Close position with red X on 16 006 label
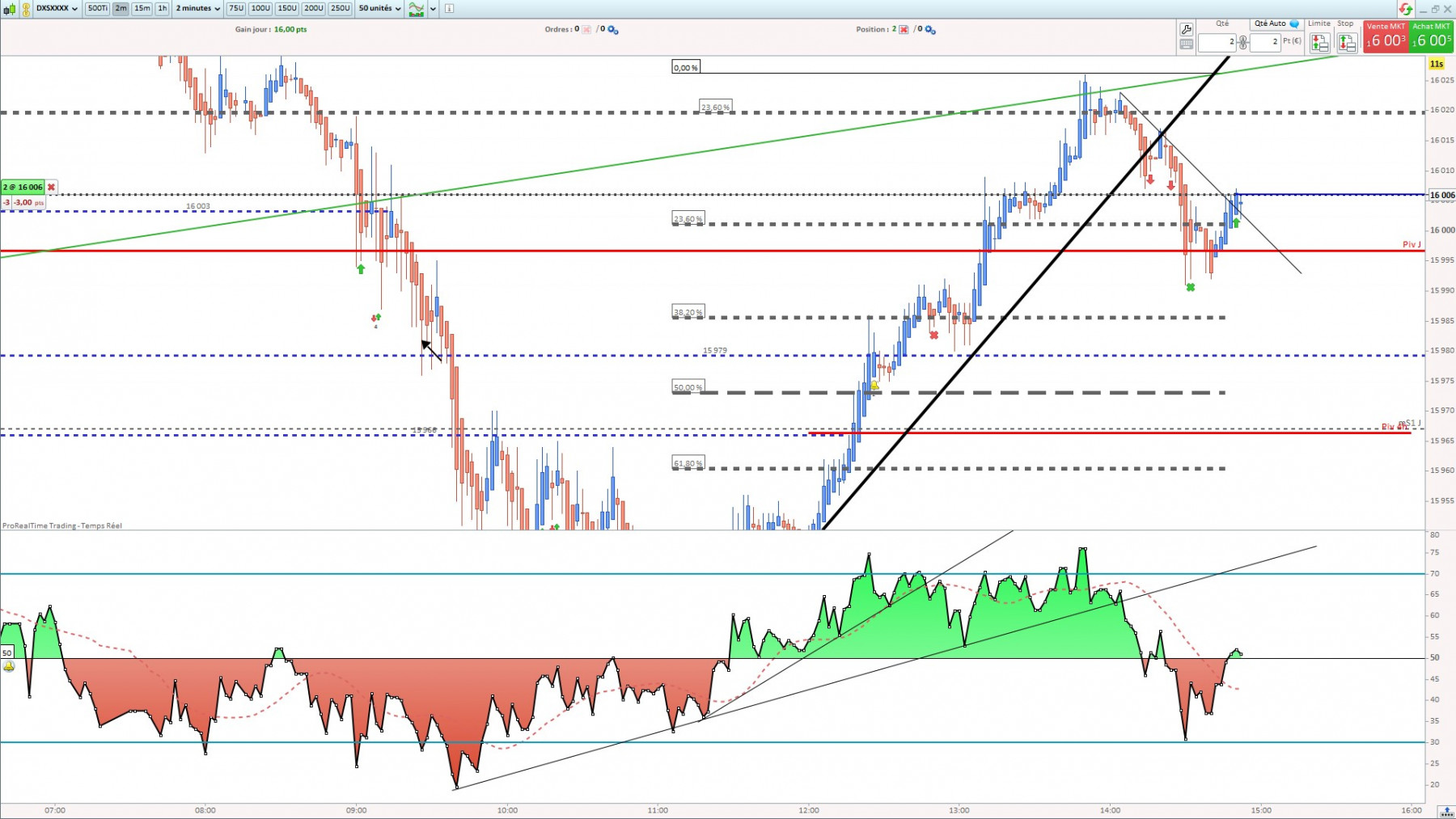Screen dimensions: 1456x819 [x=51, y=187]
